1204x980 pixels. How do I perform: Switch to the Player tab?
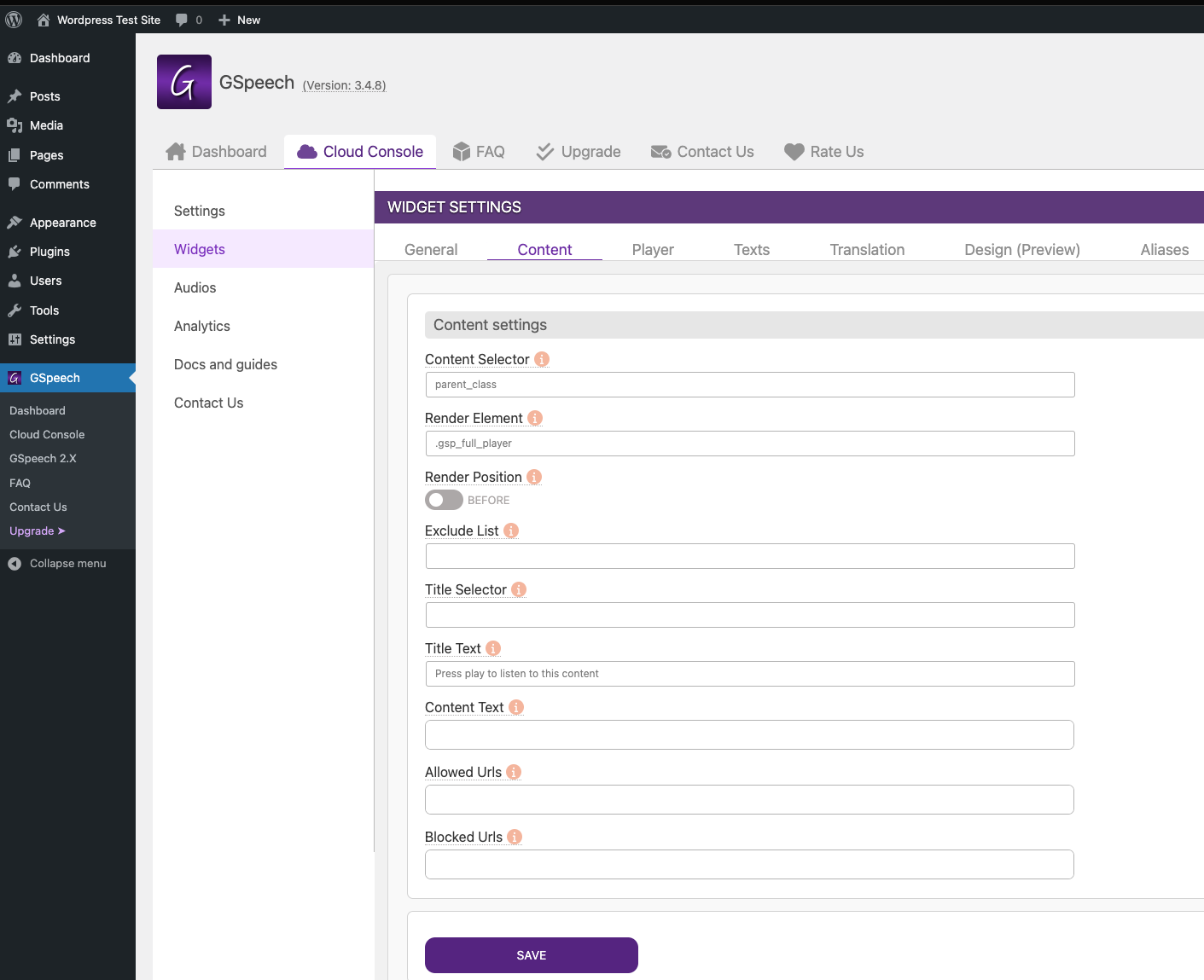pos(653,250)
